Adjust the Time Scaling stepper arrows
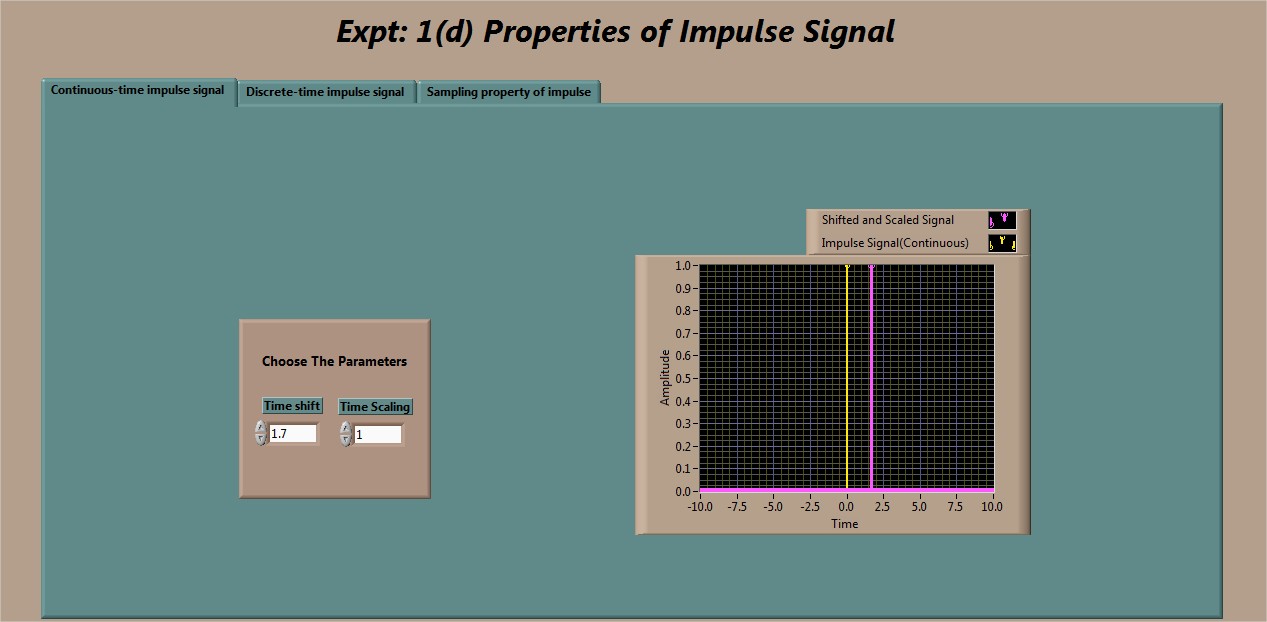 click(x=346, y=434)
